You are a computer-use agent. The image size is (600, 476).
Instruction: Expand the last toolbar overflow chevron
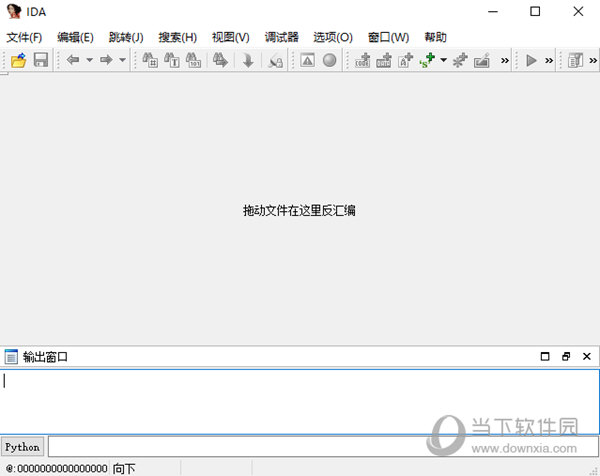click(x=593, y=60)
